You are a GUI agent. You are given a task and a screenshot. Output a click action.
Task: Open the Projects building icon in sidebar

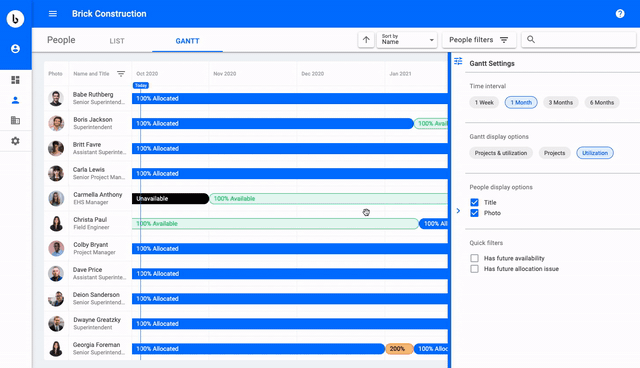click(15, 120)
